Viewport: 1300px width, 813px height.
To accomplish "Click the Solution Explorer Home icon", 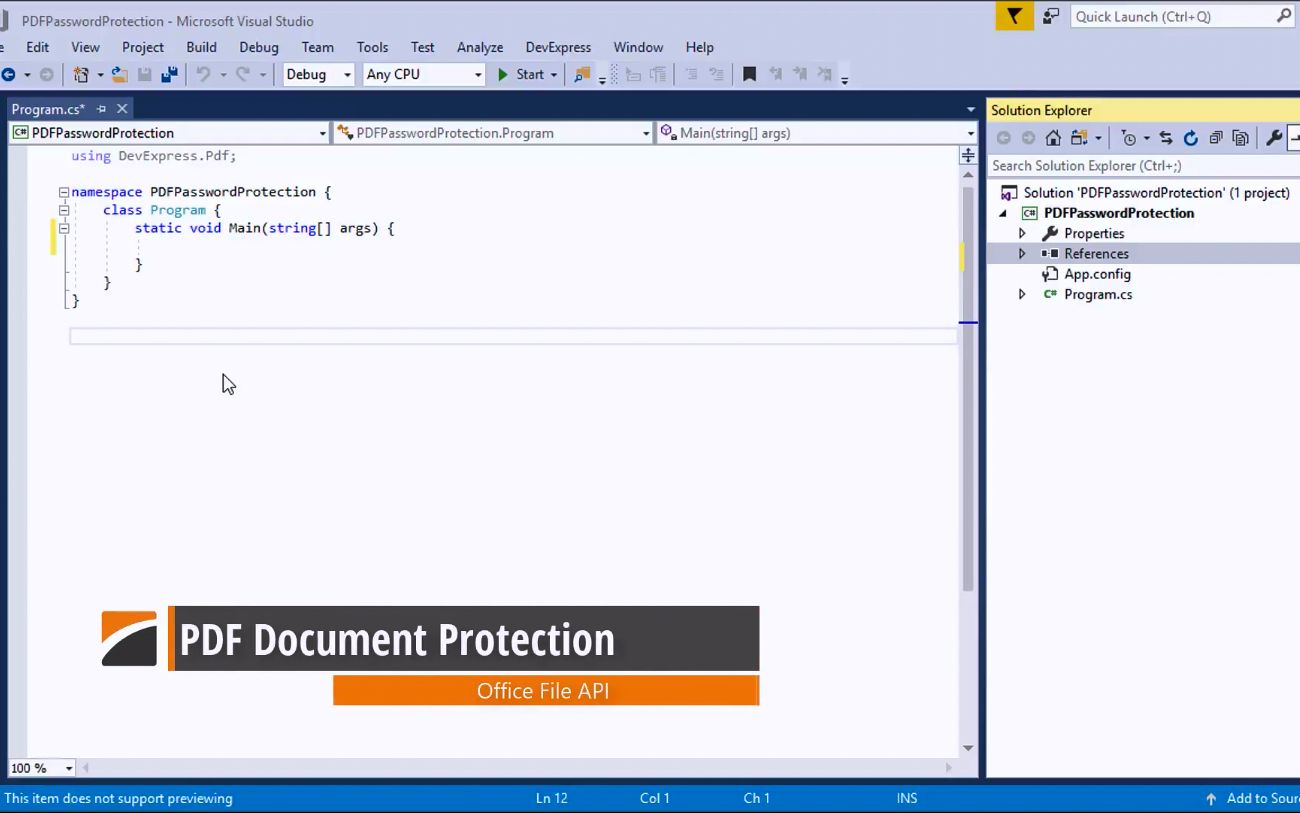I will coord(1053,139).
